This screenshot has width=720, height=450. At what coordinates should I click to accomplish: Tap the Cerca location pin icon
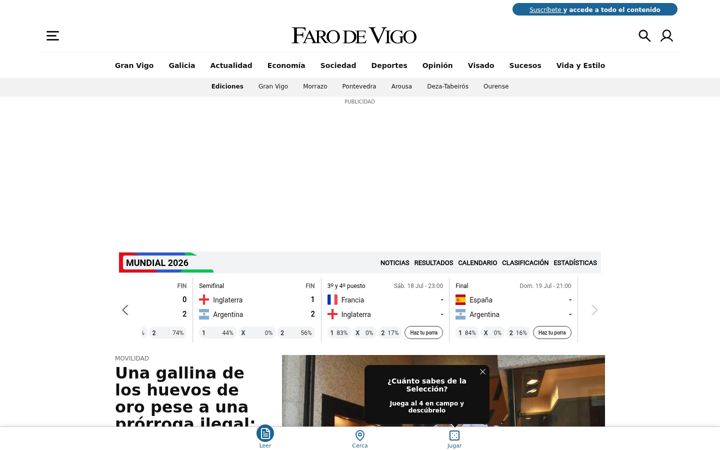coord(360,435)
